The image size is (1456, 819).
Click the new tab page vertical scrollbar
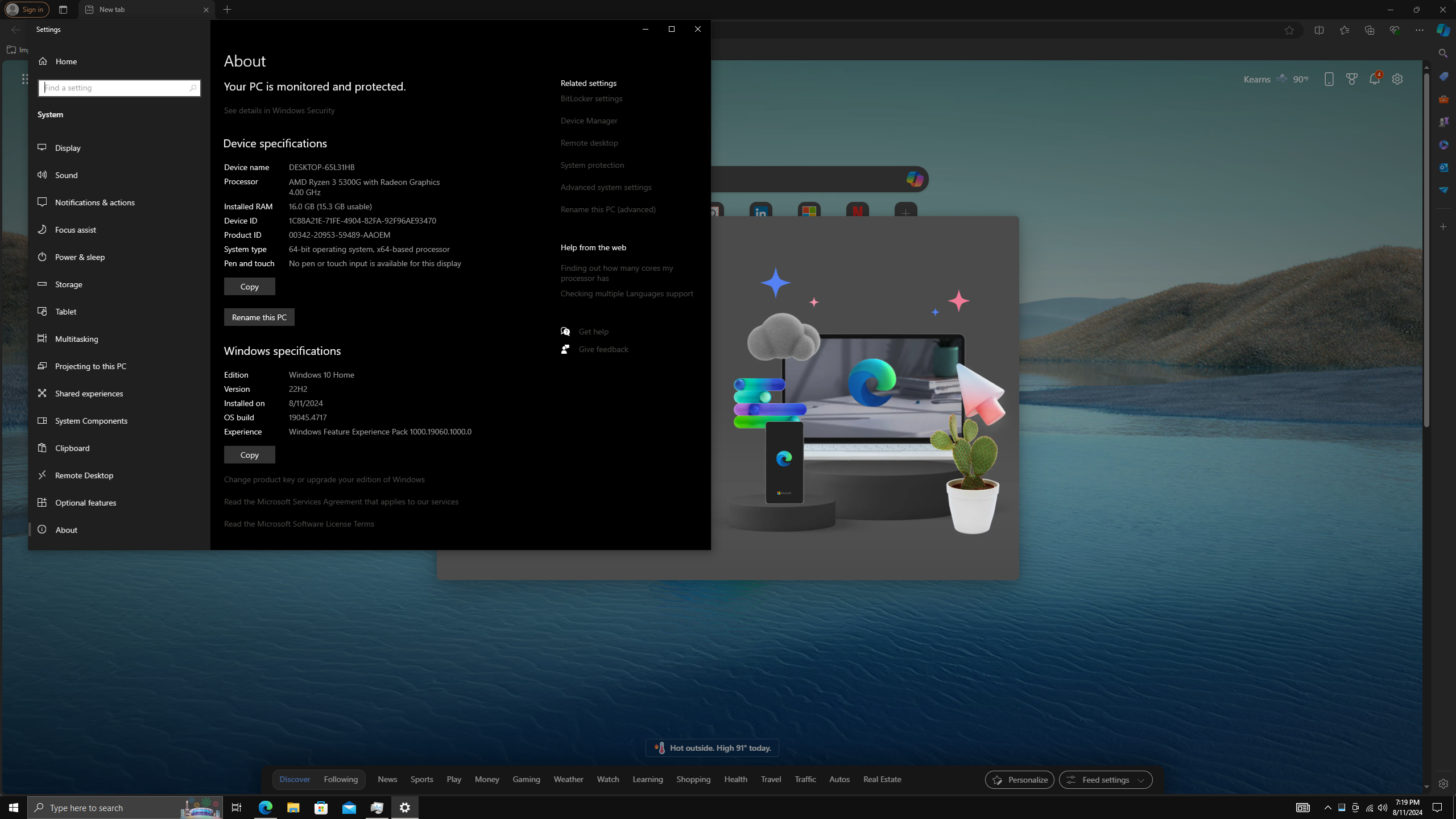point(1426,250)
